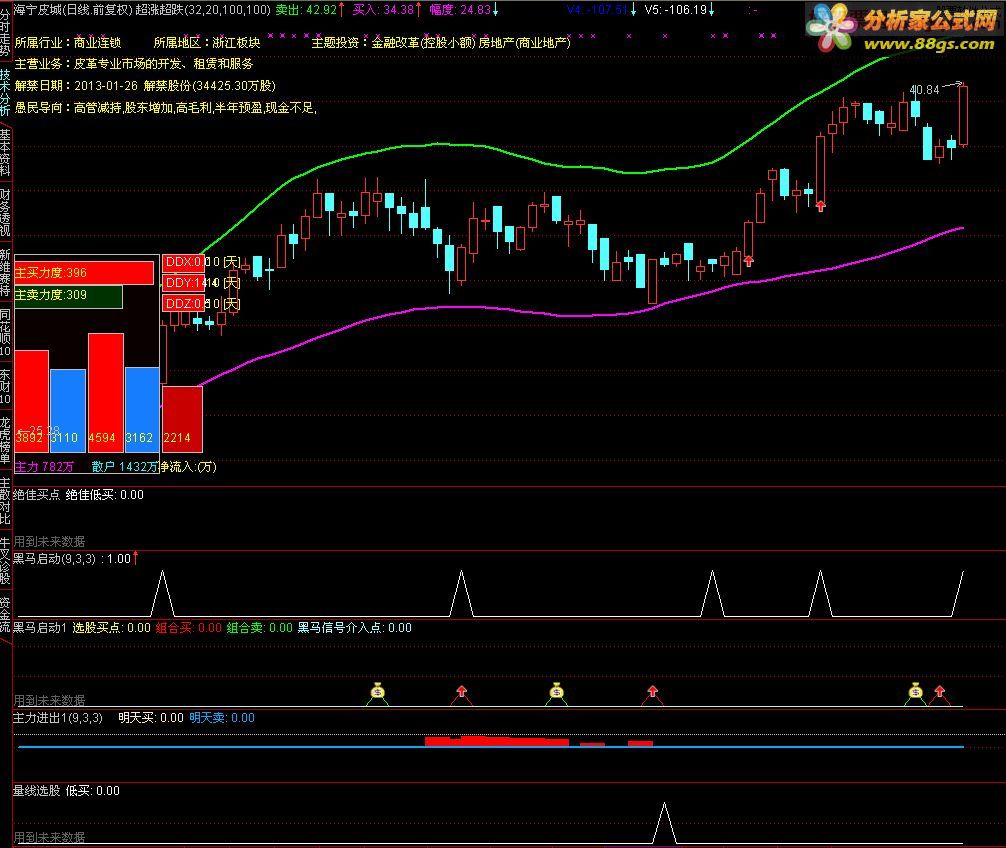Select the red bar labeled 3892
Screen dimensions: 1006x848
(x=31, y=401)
